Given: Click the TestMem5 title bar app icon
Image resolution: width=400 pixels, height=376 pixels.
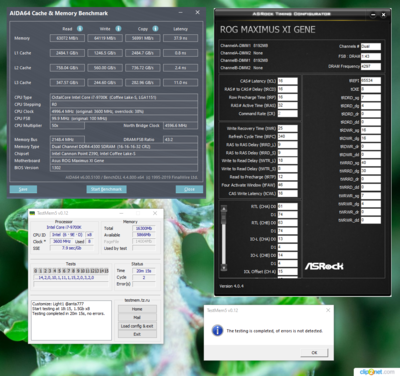Looking at the screenshot, I should [x=32, y=213].
